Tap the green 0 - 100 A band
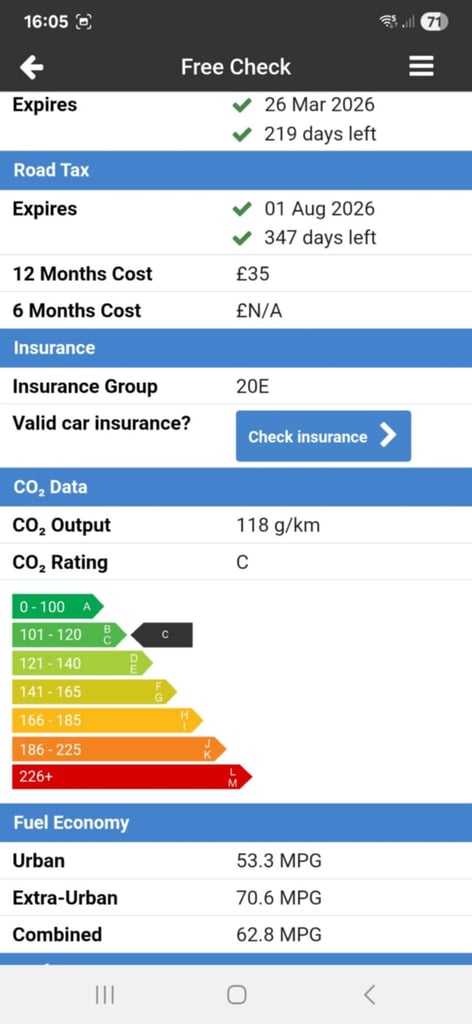 pyautogui.click(x=57, y=607)
